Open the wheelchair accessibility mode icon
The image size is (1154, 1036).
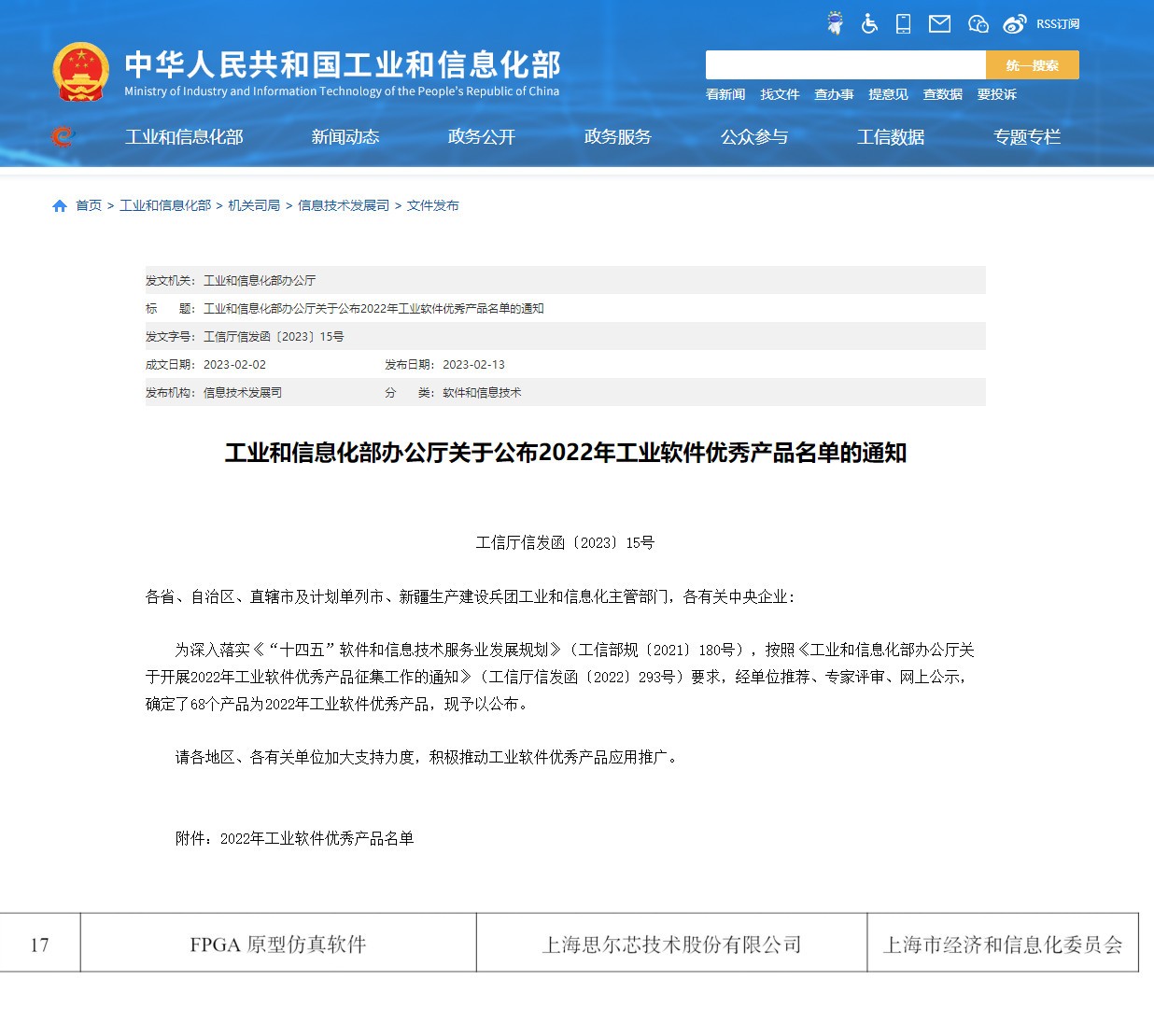[869, 23]
